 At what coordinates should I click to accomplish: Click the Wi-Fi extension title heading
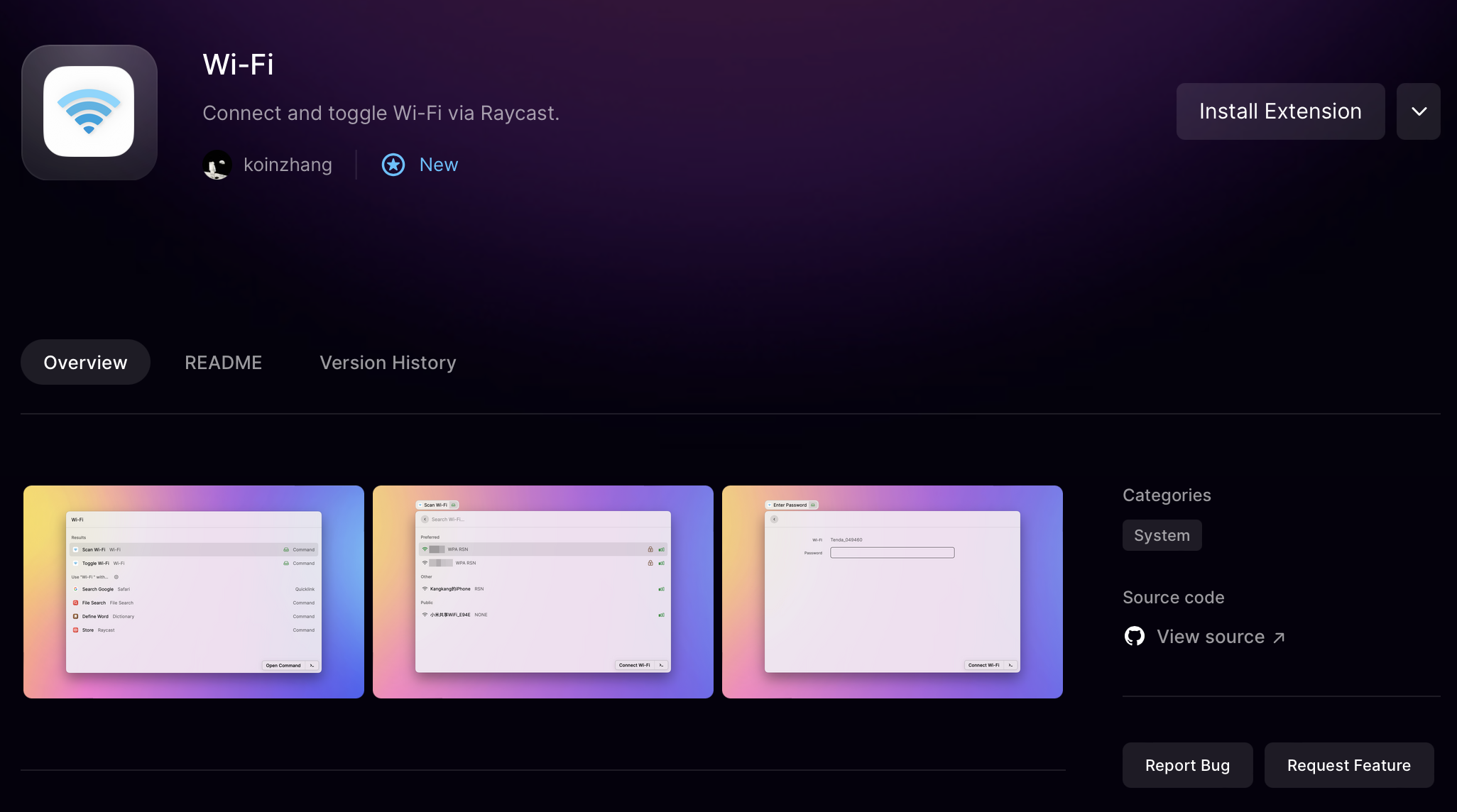(238, 65)
